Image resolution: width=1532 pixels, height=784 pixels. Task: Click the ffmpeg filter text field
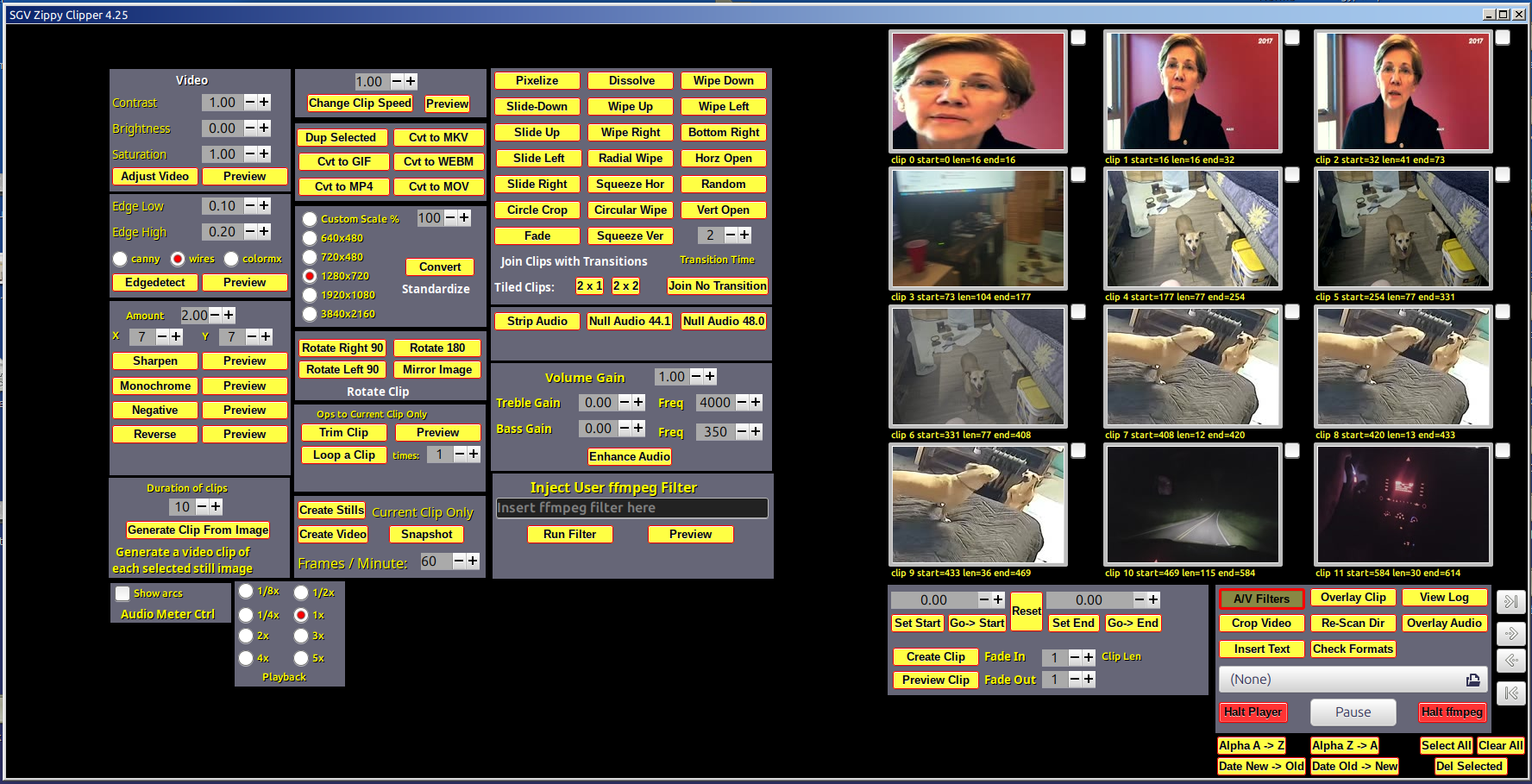pyautogui.click(x=631, y=508)
